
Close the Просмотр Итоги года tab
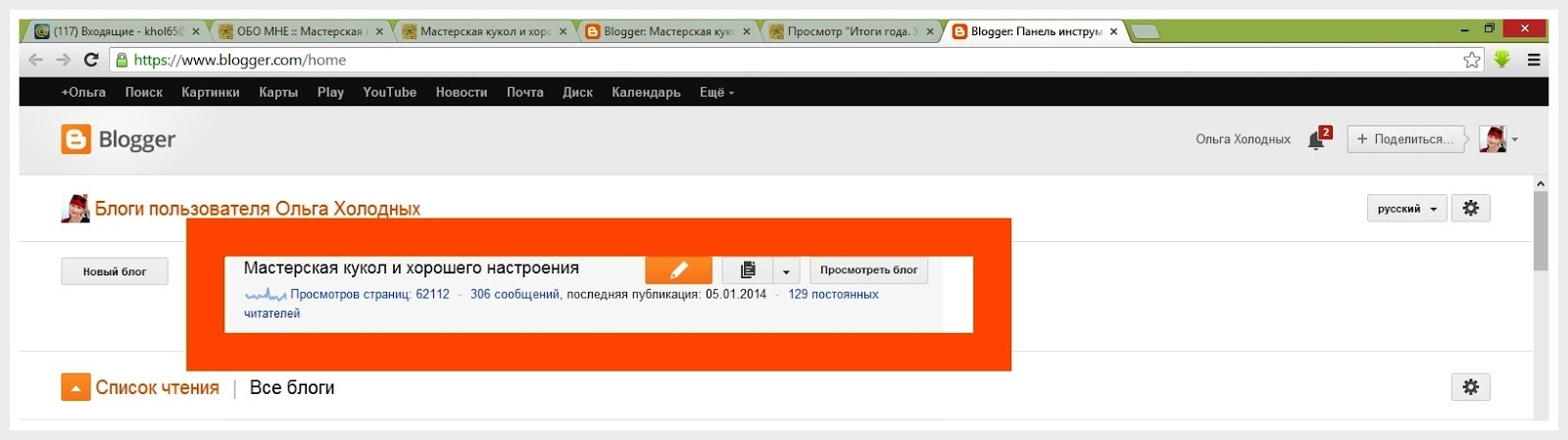pos(930,31)
